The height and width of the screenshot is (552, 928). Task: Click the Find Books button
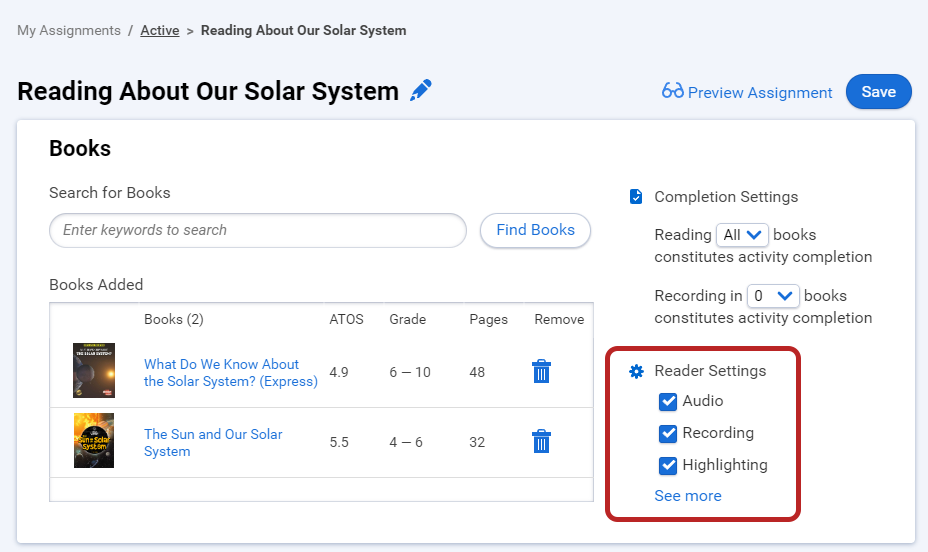(535, 230)
